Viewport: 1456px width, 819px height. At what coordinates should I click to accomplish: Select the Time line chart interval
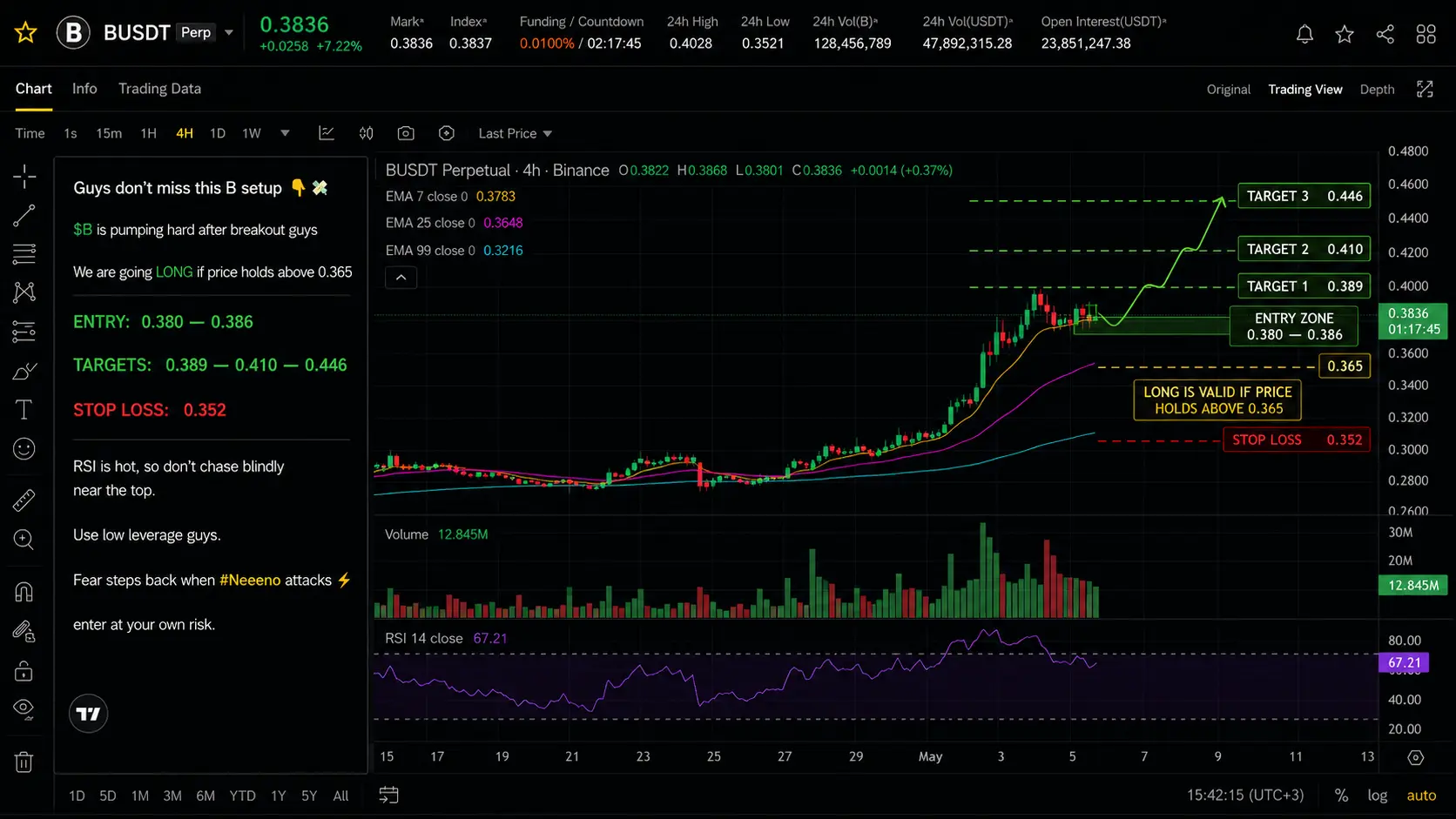30,133
